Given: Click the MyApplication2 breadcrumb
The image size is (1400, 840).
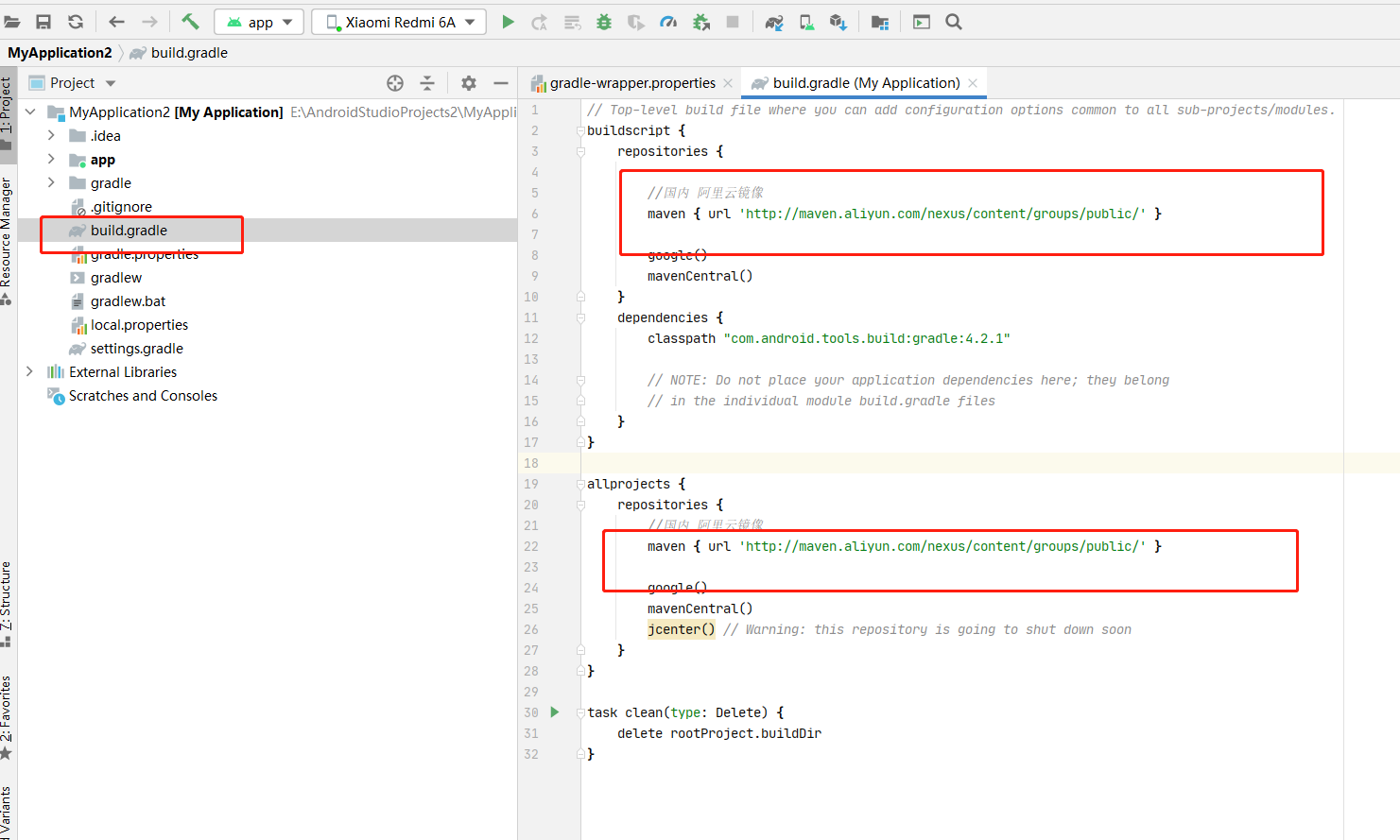Looking at the screenshot, I should coord(60,53).
